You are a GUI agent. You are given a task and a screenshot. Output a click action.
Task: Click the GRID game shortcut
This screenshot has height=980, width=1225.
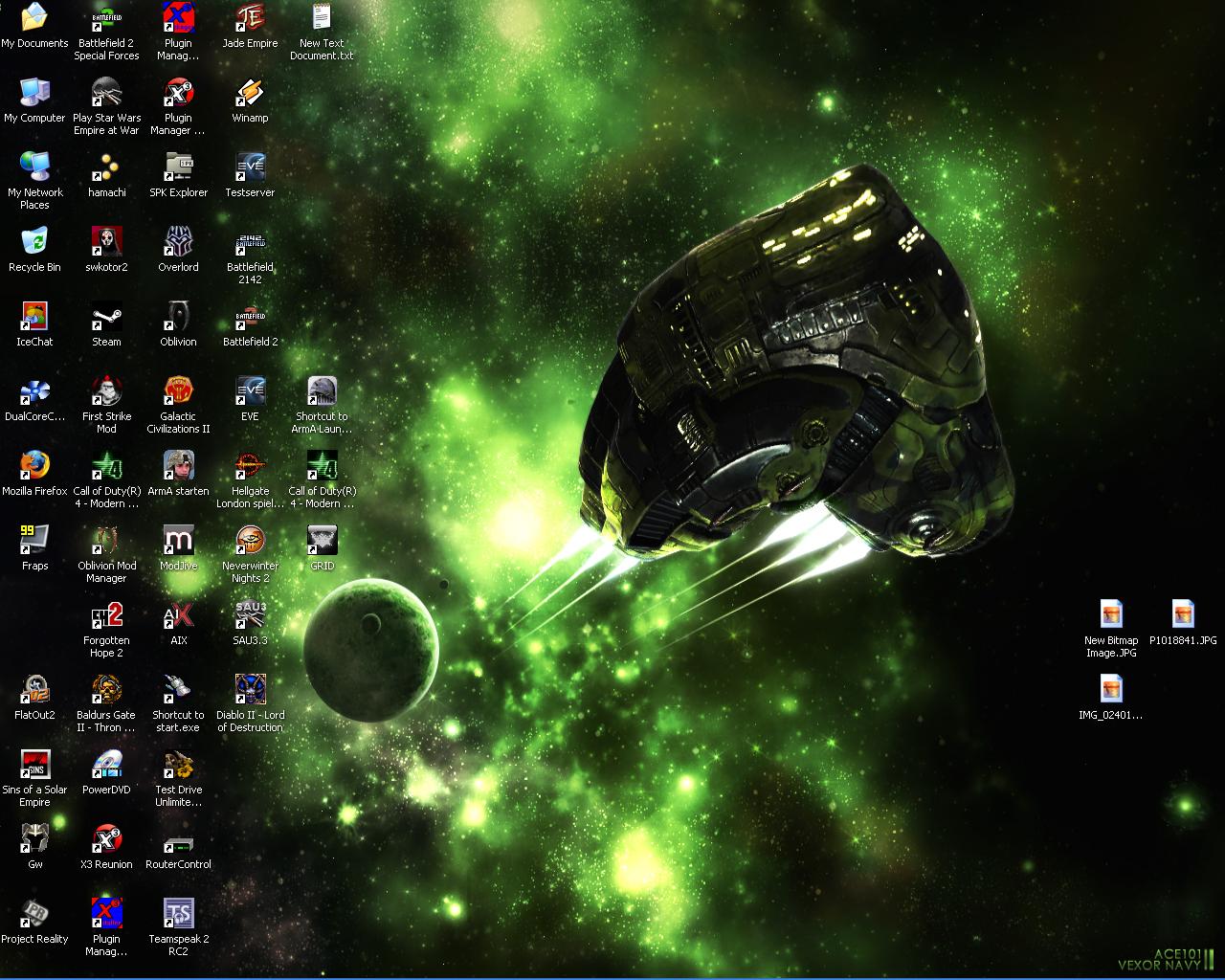point(322,541)
